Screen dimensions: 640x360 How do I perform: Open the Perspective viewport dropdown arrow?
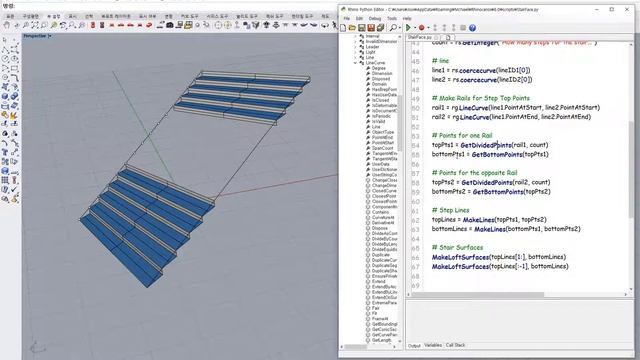50,36
